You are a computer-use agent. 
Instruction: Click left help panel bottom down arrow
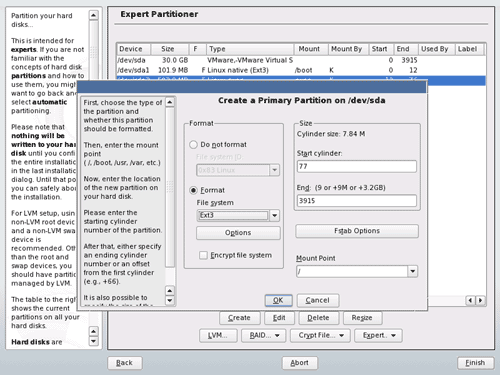94,342
